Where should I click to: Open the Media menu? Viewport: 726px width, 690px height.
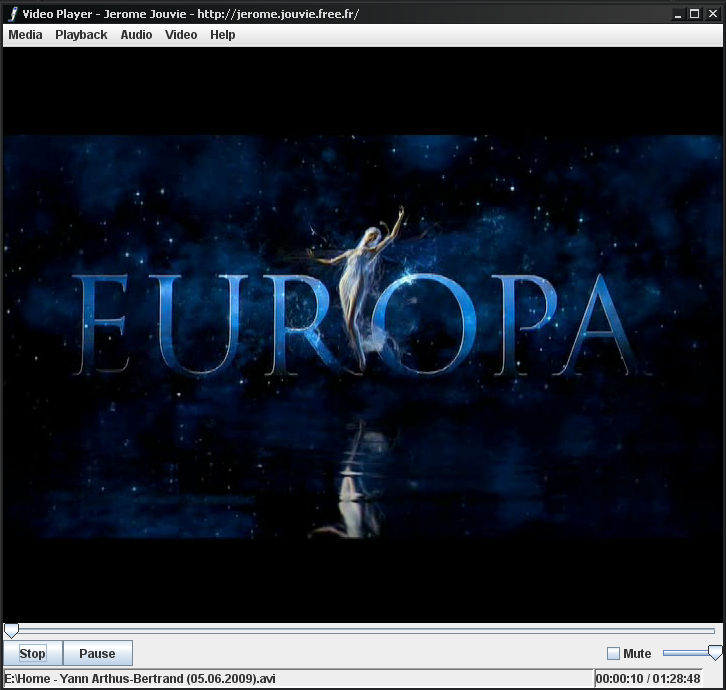click(25, 35)
